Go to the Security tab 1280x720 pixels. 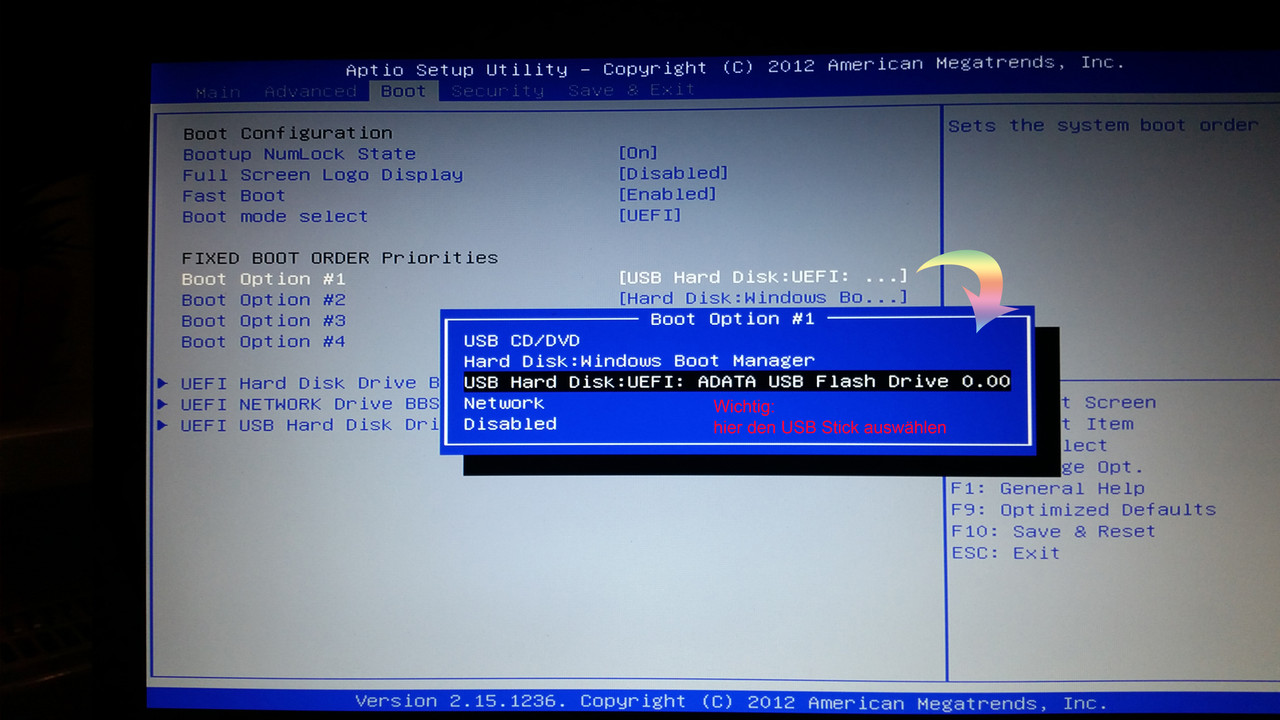coord(497,91)
